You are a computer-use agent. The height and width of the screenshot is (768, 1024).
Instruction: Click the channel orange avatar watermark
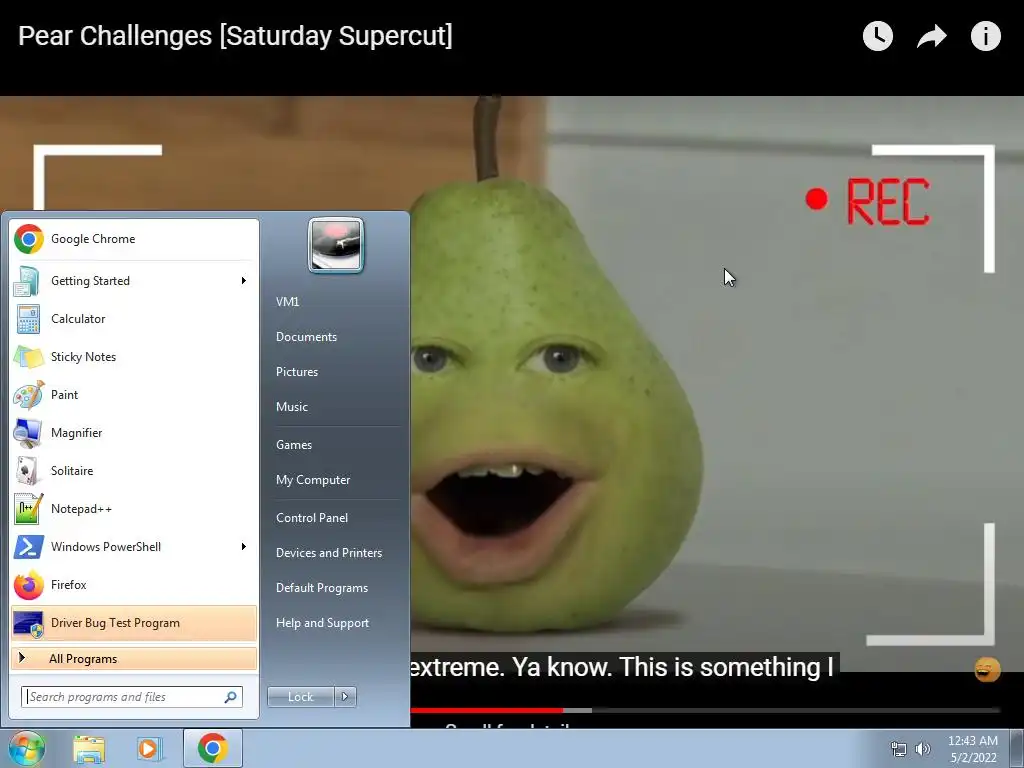(987, 669)
